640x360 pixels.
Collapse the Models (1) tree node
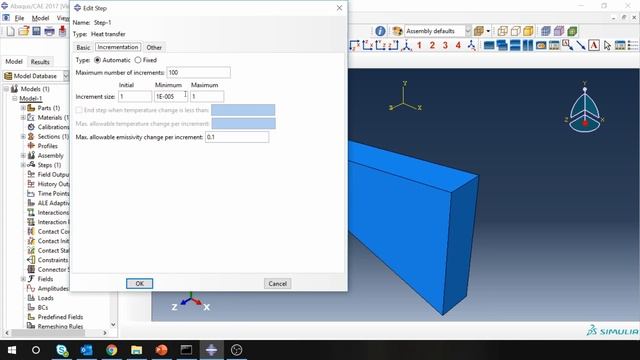[x=6, y=89]
